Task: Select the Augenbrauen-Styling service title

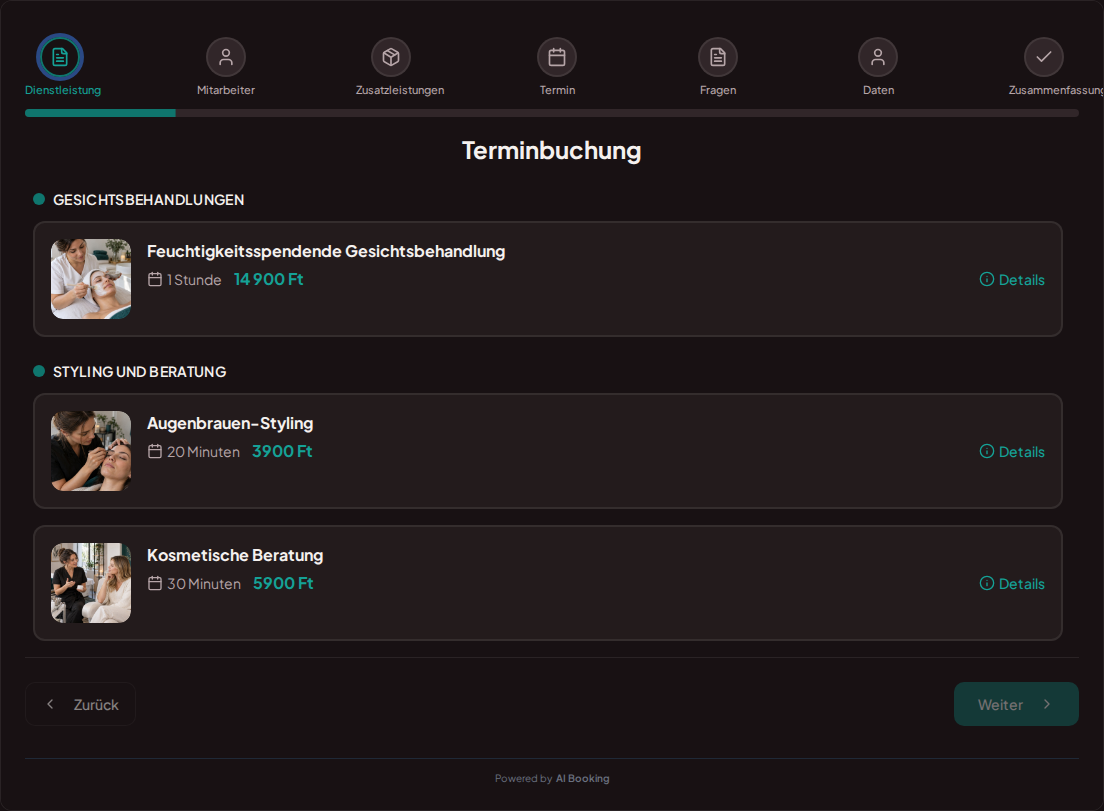Action: pyautogui.click(x=230, y=423)
